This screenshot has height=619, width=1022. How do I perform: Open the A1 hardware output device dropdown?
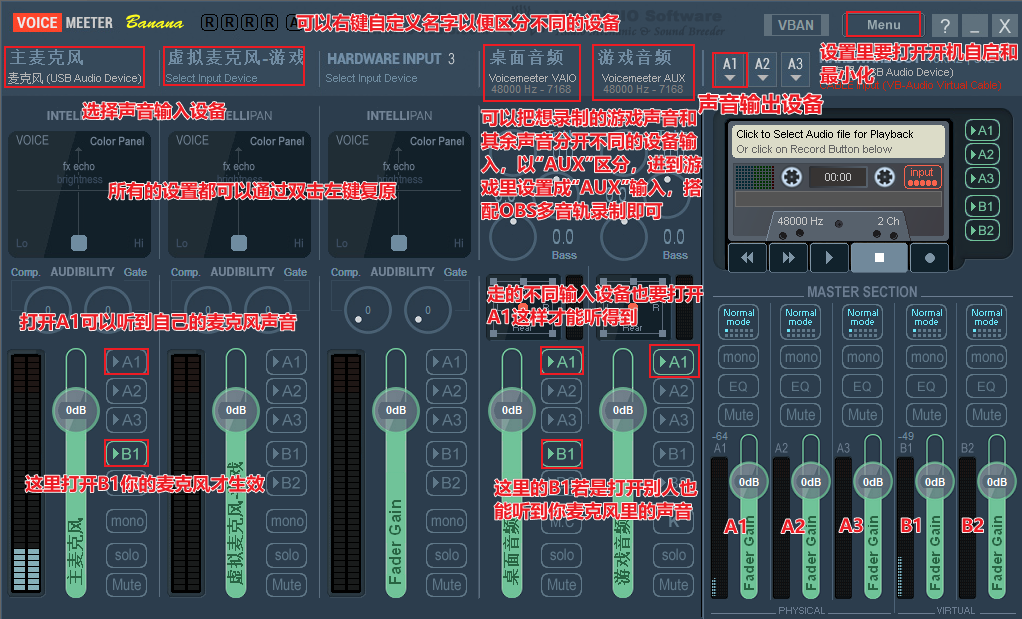coord(730,68)
